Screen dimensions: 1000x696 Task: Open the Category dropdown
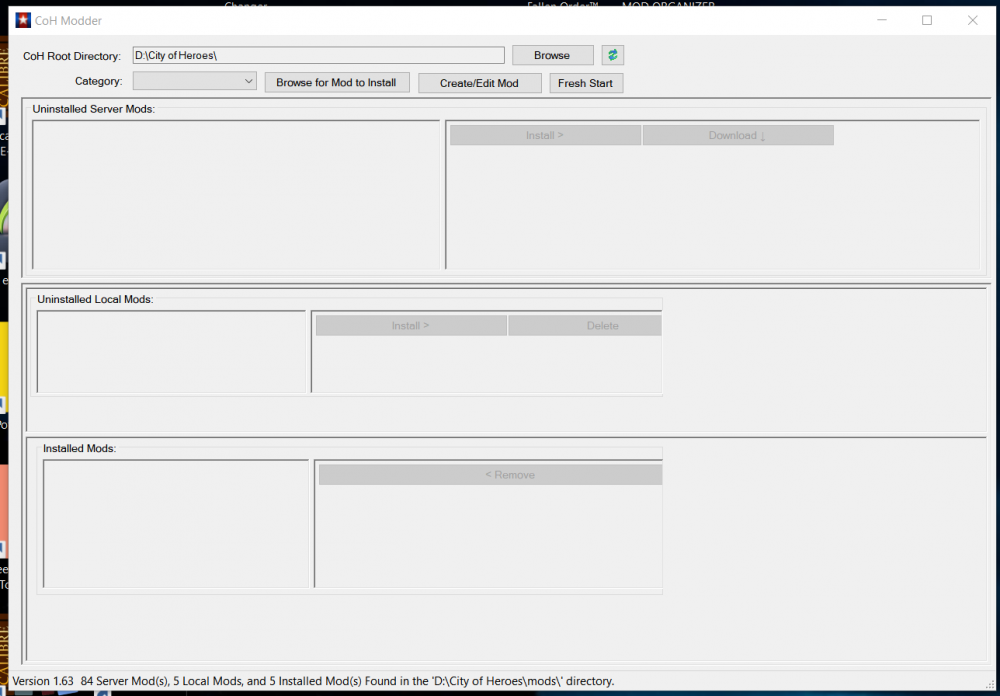pos(195,81)
